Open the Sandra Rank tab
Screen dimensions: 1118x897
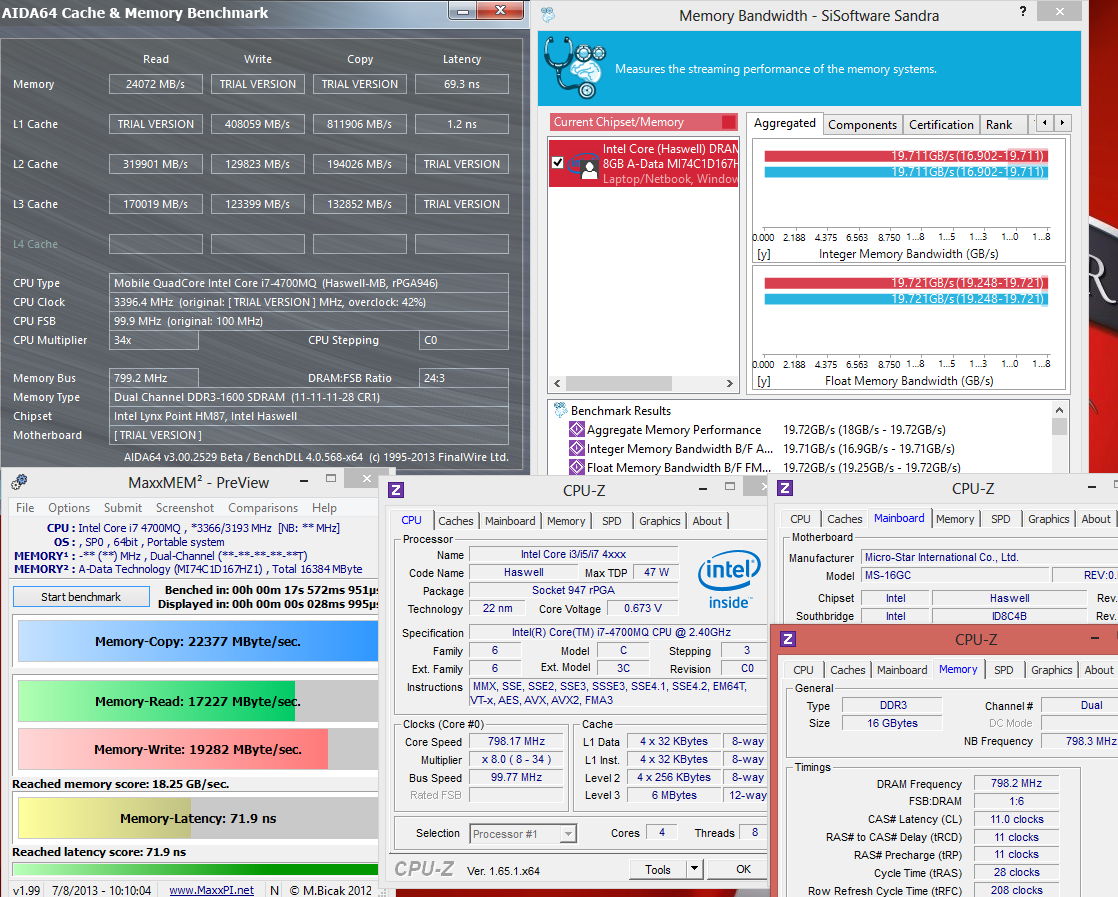pos(999,125)
